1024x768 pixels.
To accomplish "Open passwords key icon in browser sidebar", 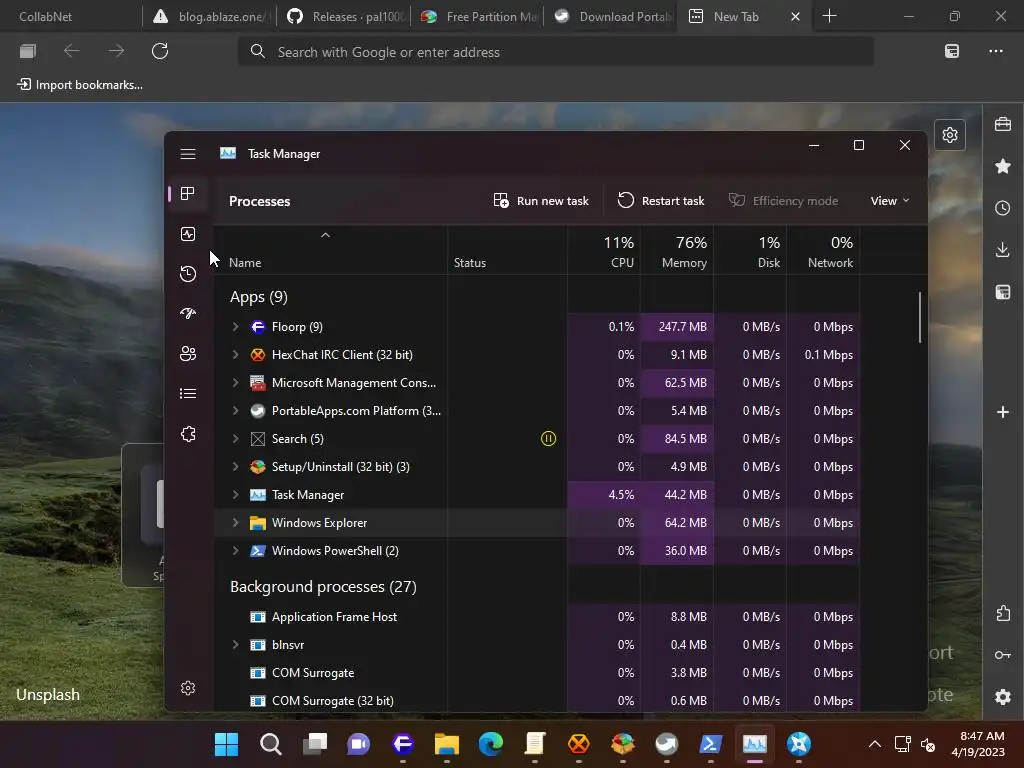I will click(x=1003, y=655).
